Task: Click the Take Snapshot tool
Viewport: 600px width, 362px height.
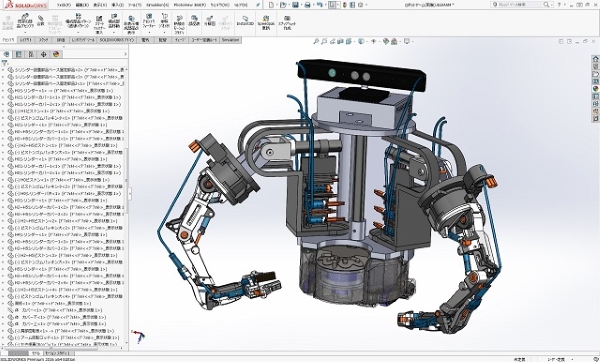Action: point(287,22)
